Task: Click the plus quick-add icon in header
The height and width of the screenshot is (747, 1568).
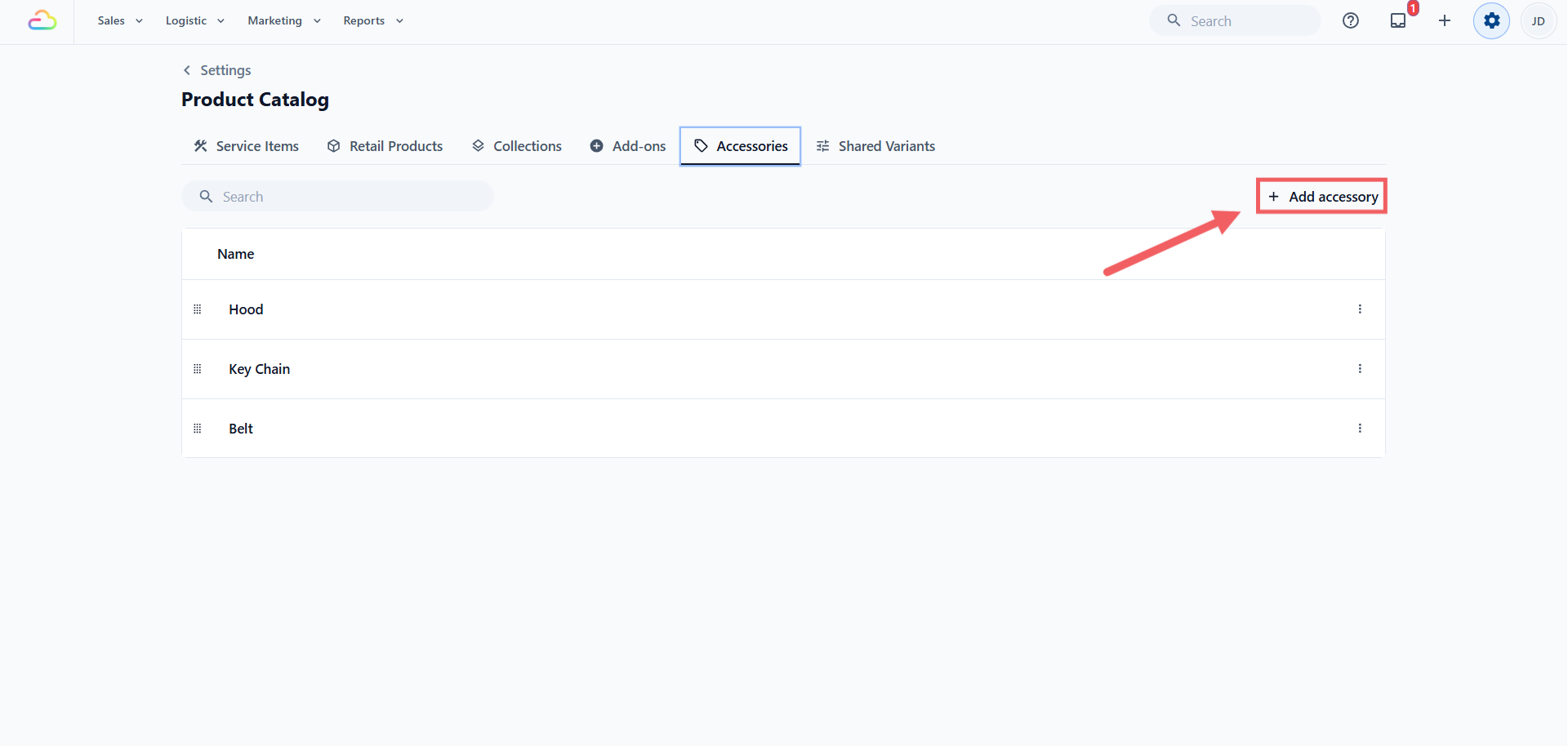Action: pyautogui.click(x=1445, y=20)
